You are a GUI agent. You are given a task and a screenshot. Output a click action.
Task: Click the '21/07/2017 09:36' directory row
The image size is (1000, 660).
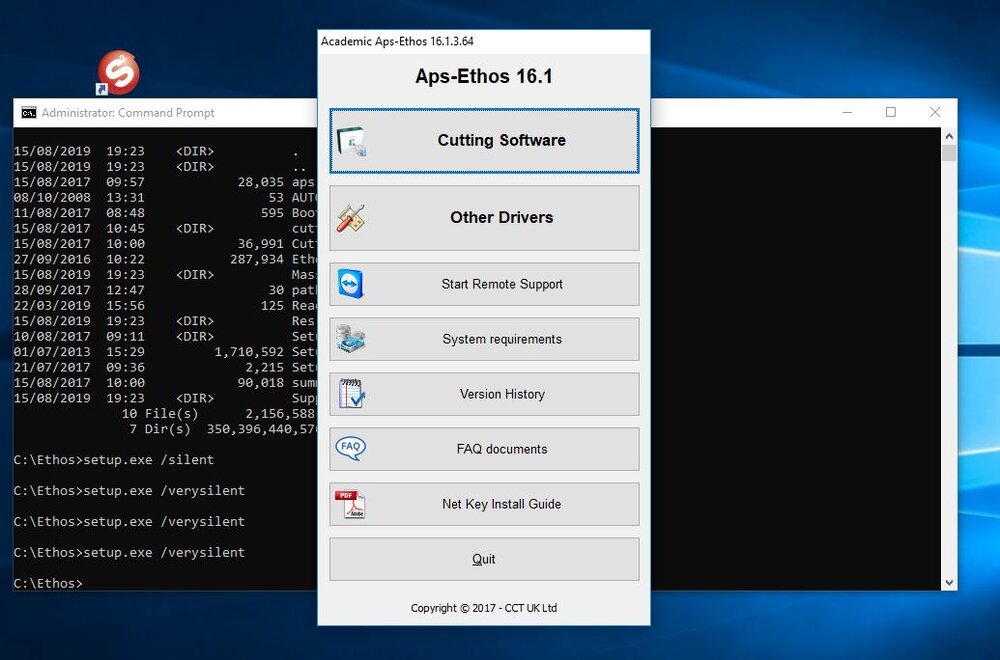pyautogui.click(x=165, y=367)
